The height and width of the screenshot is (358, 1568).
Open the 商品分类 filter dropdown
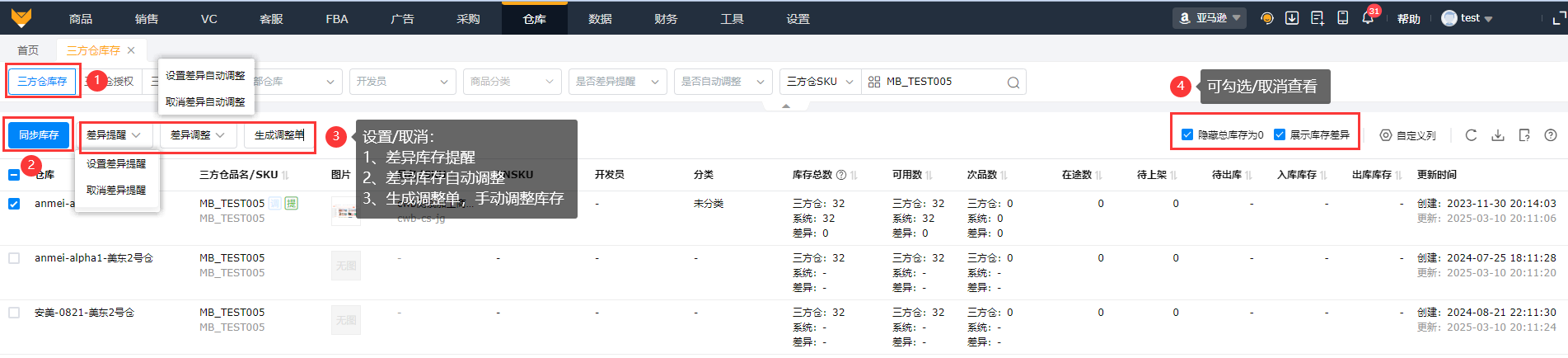tap(513, 82)
